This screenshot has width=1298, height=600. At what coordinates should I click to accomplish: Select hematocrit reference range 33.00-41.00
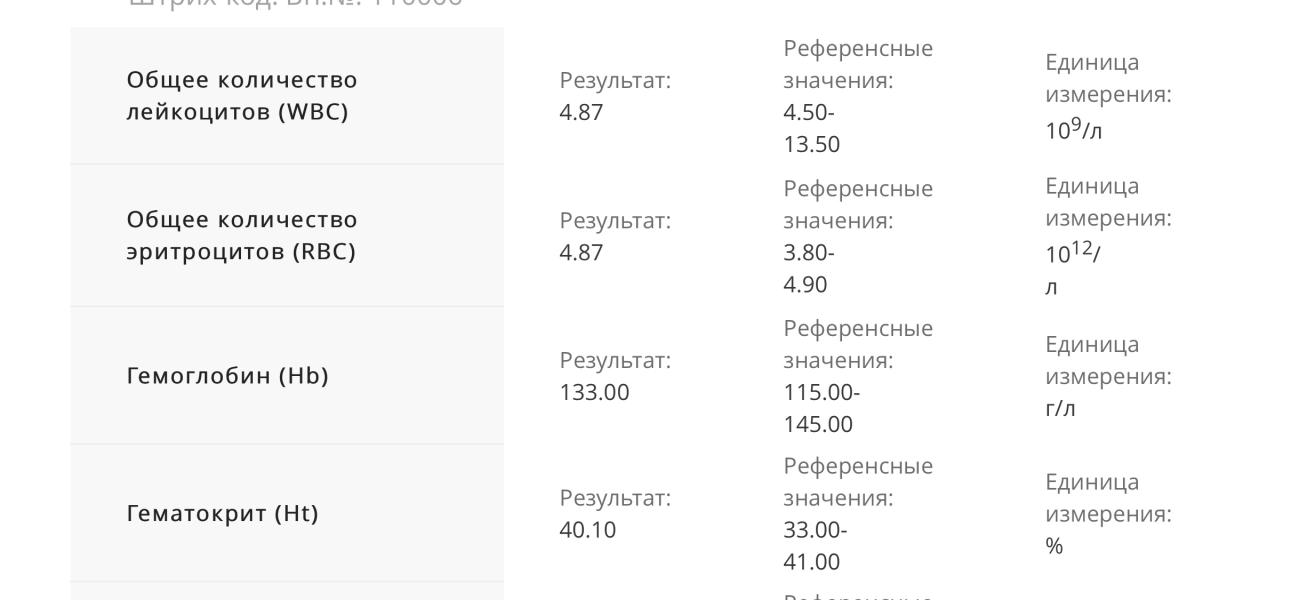815,546
